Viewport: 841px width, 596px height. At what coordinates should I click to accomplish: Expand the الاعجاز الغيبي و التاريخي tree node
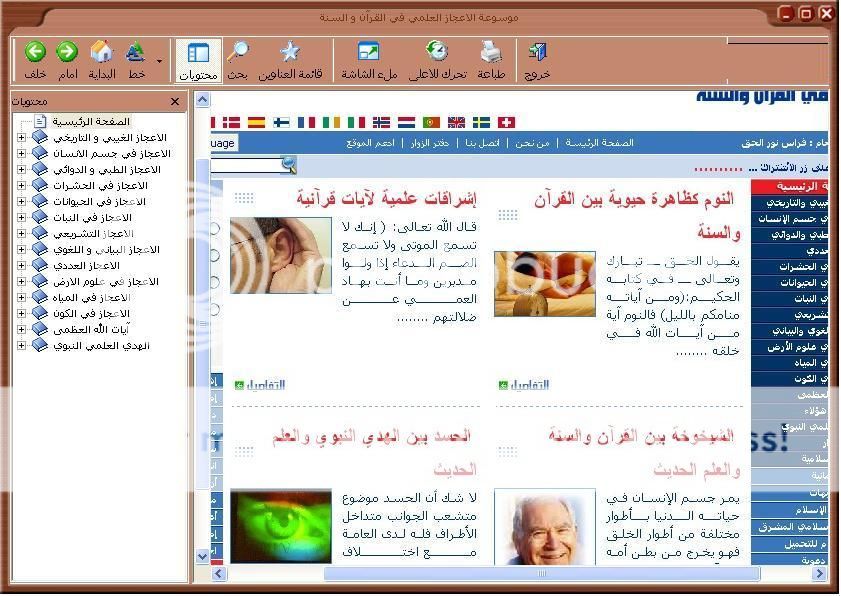[x=21, y=138]
